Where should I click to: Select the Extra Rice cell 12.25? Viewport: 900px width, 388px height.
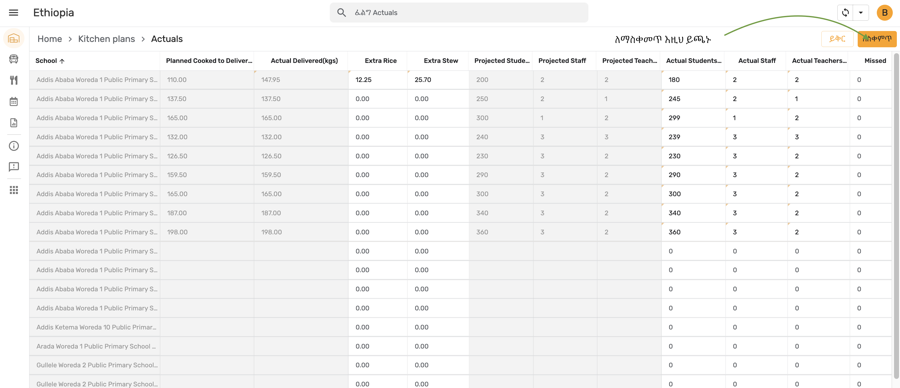378,80
